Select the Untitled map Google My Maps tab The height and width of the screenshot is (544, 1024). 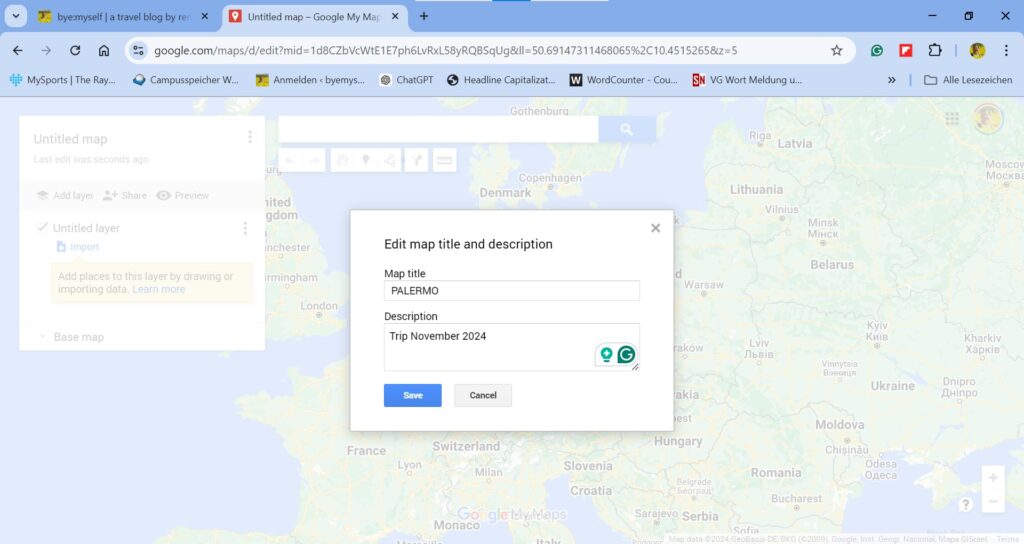click(313, 17)
